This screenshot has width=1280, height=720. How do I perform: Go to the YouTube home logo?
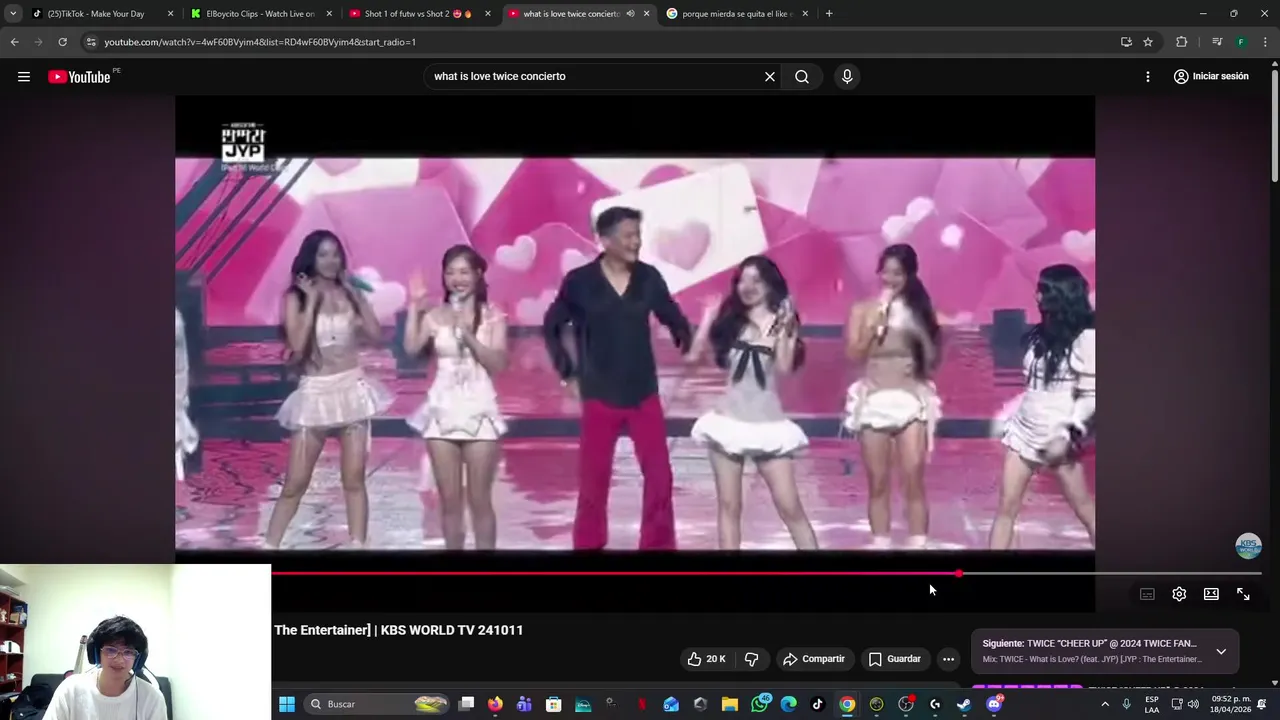point(79,77)
